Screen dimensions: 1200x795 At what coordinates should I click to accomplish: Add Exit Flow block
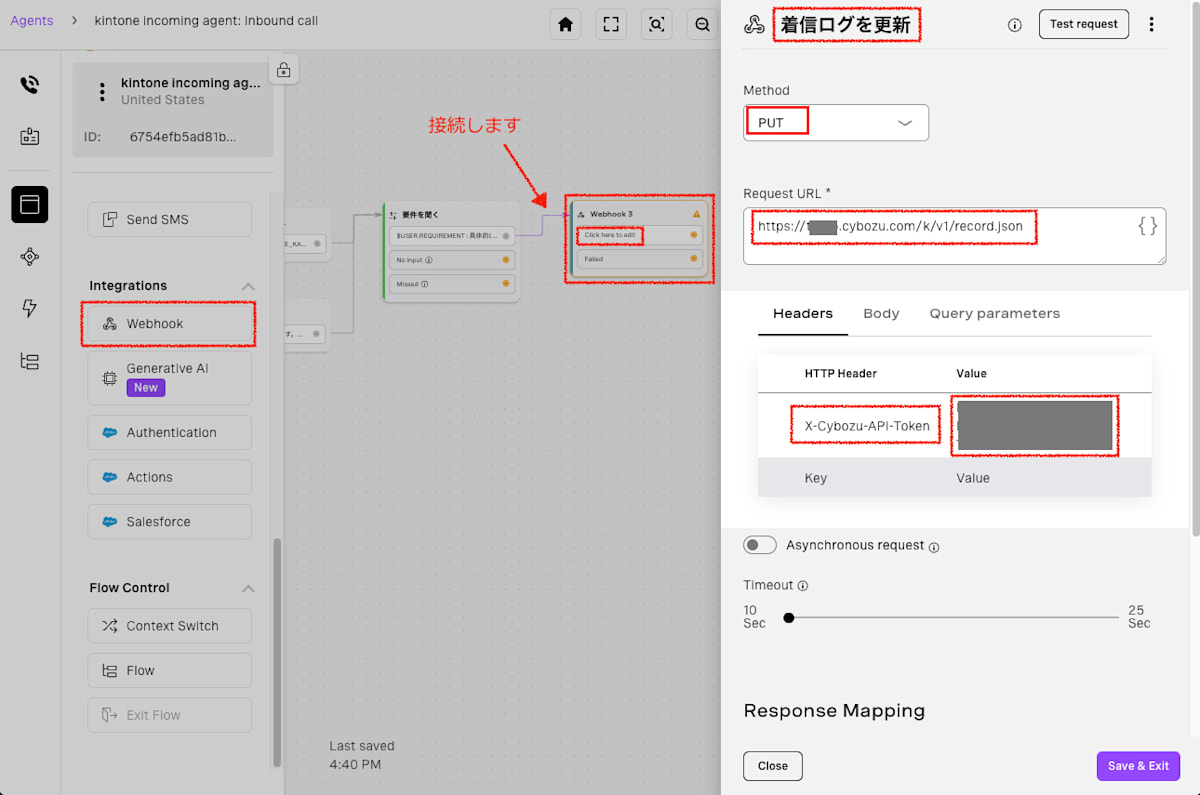(170, 715)
